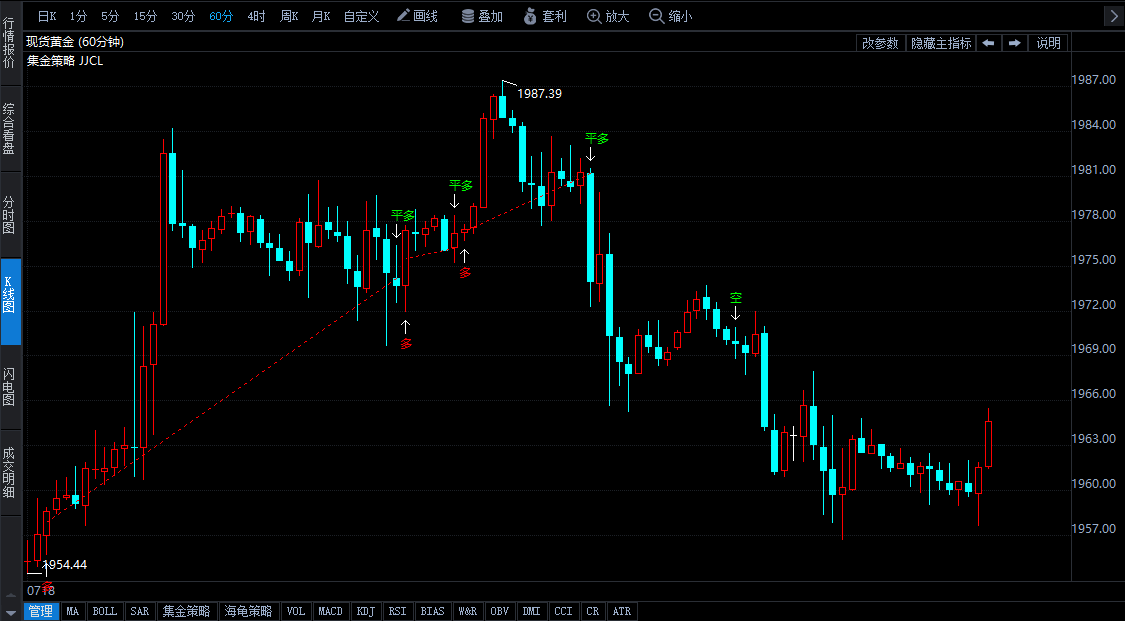Screen dimensions: 1125x621
Task: Show the MACD indicator
Action: point(330,611)
